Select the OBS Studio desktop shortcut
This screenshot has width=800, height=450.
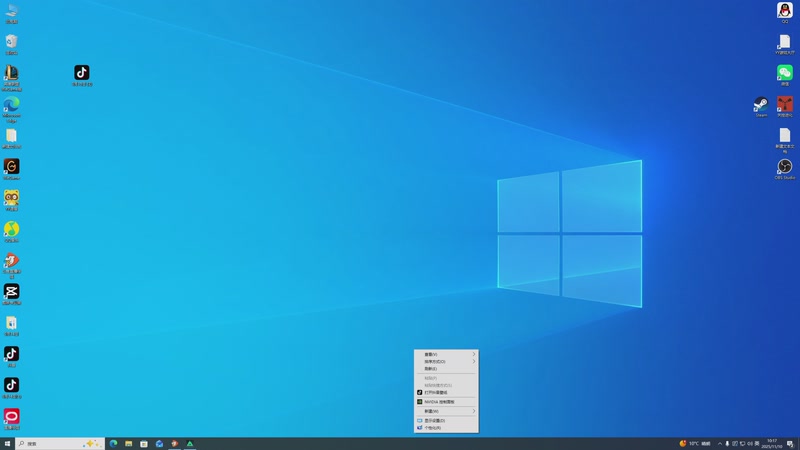785,169
